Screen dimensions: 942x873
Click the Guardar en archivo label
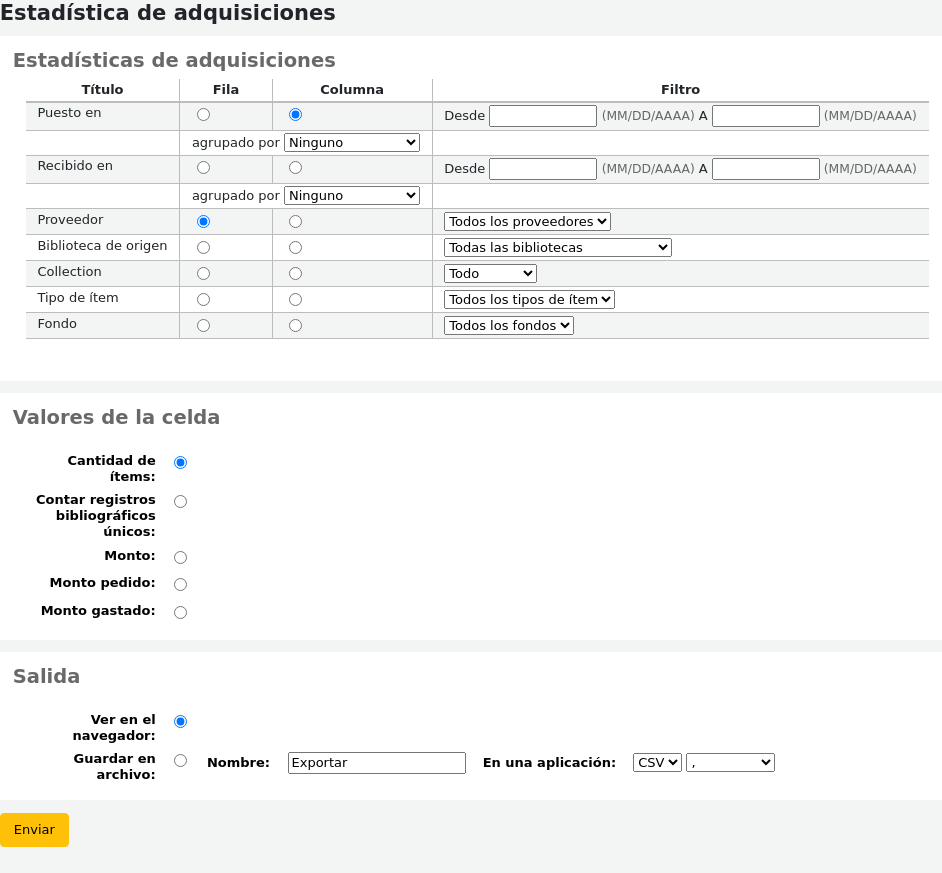tap(114, 767)
